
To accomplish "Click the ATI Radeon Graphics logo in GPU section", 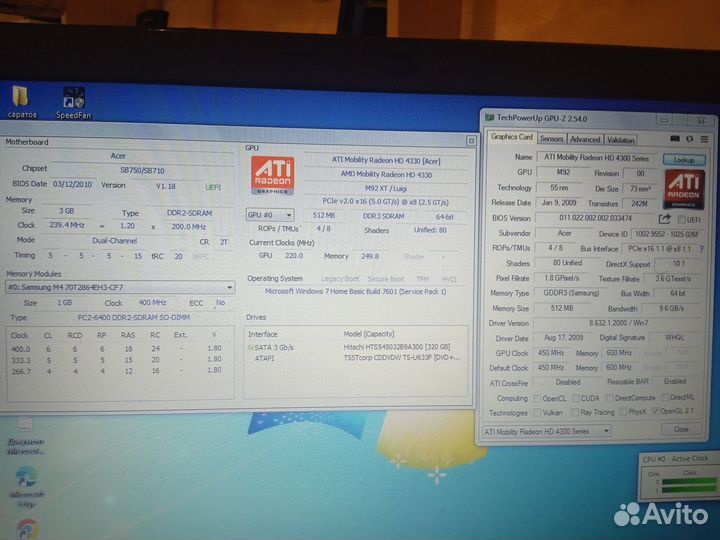I will [x=273, y=175].
